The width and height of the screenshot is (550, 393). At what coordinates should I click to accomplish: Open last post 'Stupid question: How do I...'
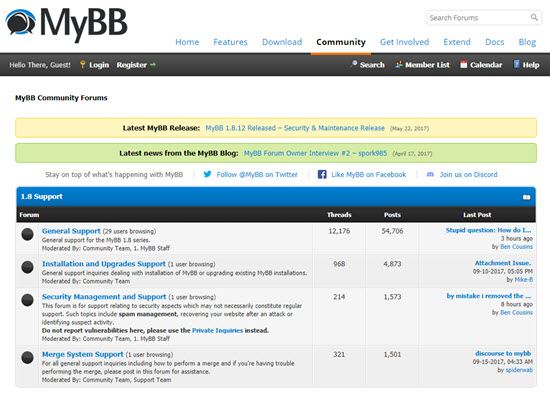488,230
